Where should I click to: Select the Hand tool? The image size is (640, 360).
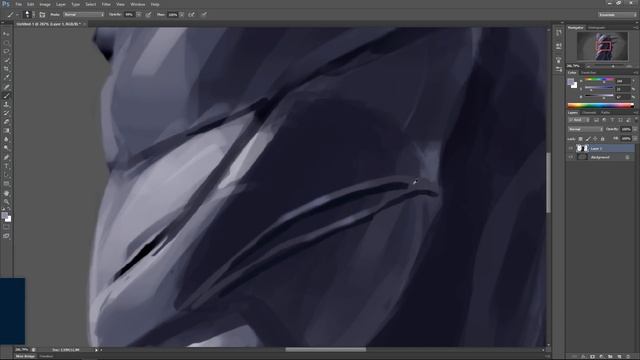[6, 193]
